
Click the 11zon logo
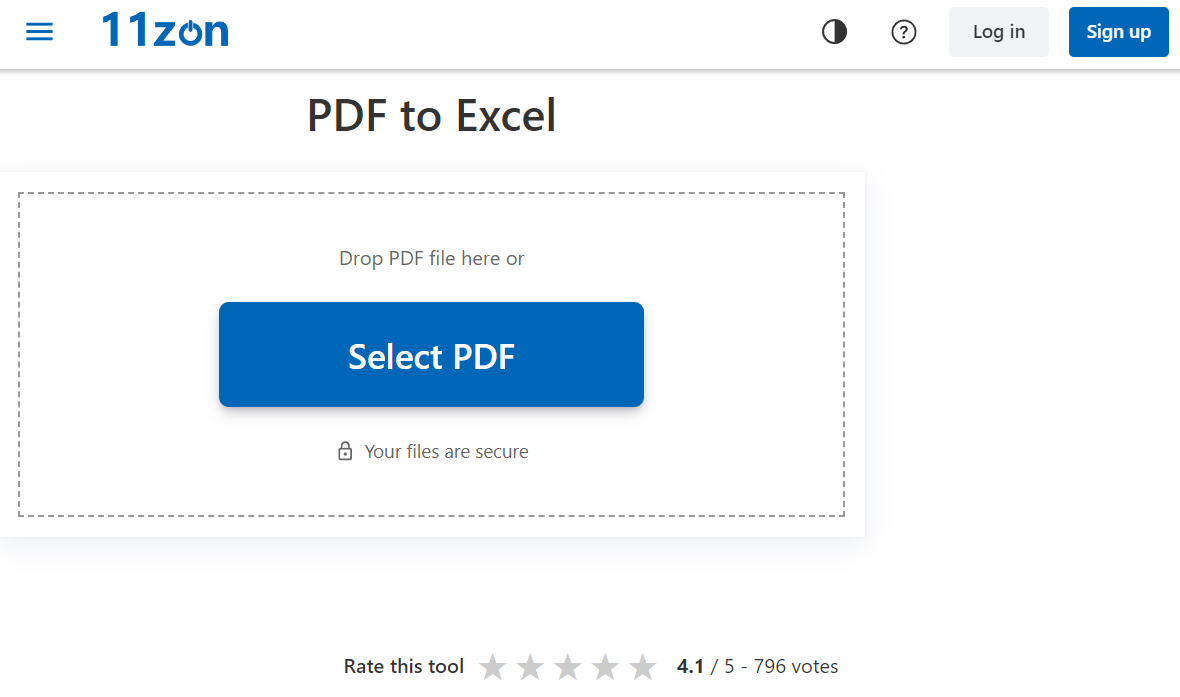pyautogui.click(x=165, y=30)
